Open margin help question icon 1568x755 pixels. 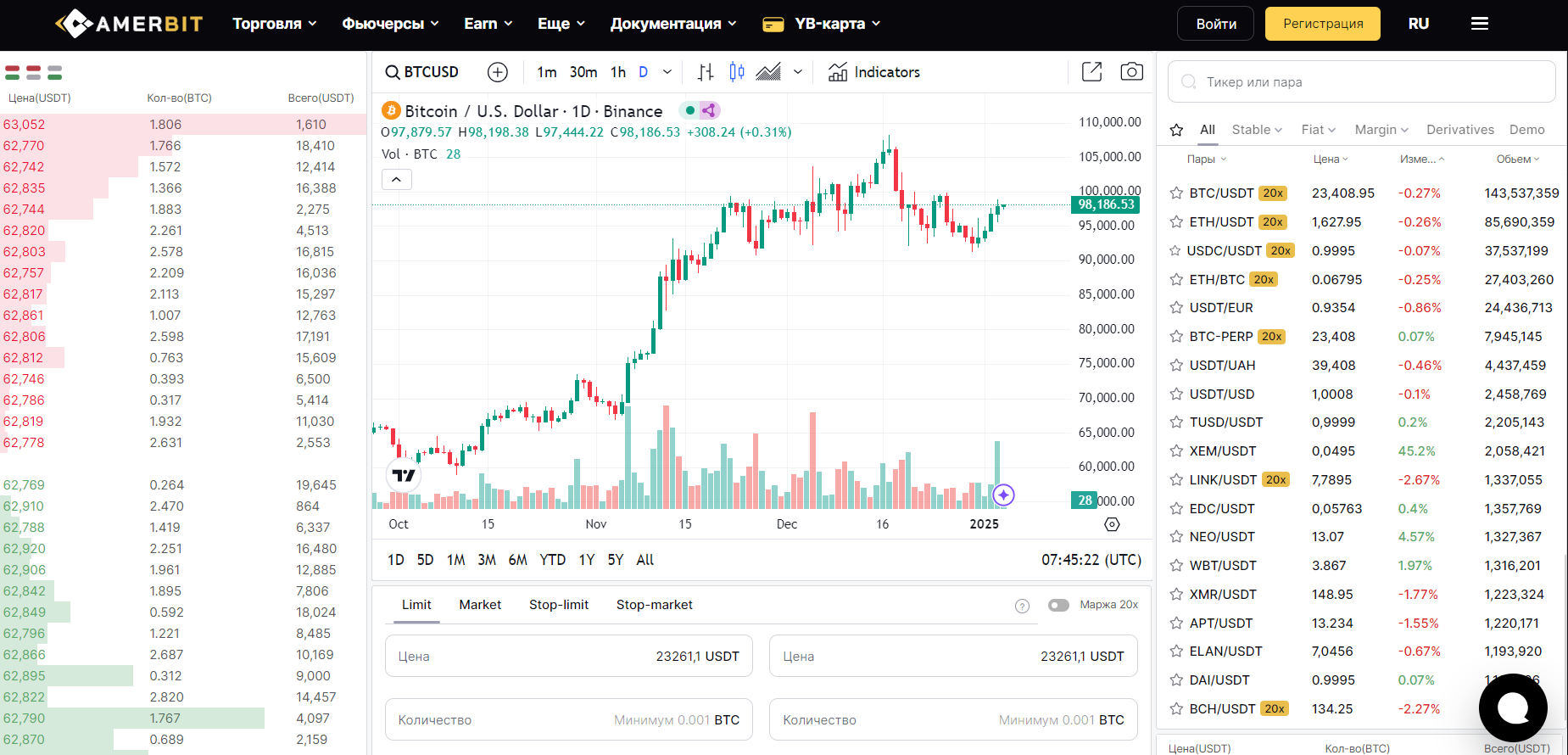tap(1022, 606)
